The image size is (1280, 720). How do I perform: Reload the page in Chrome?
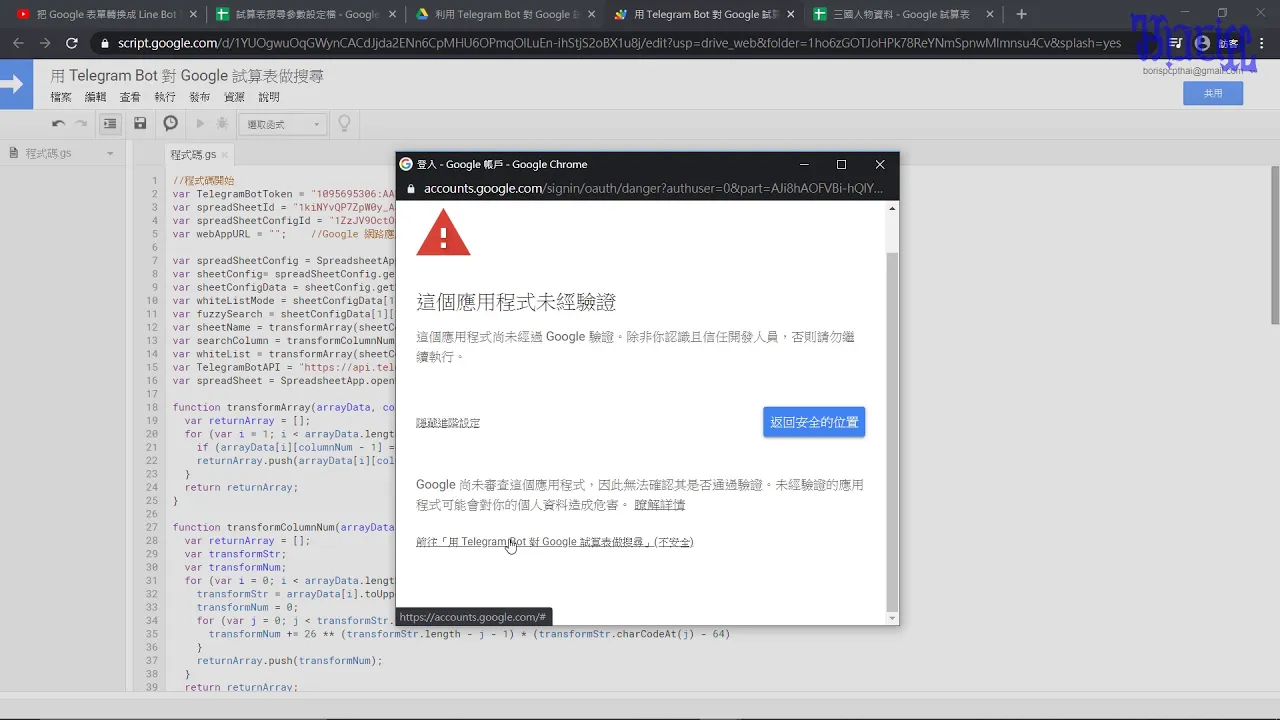[x=72, y=43]
